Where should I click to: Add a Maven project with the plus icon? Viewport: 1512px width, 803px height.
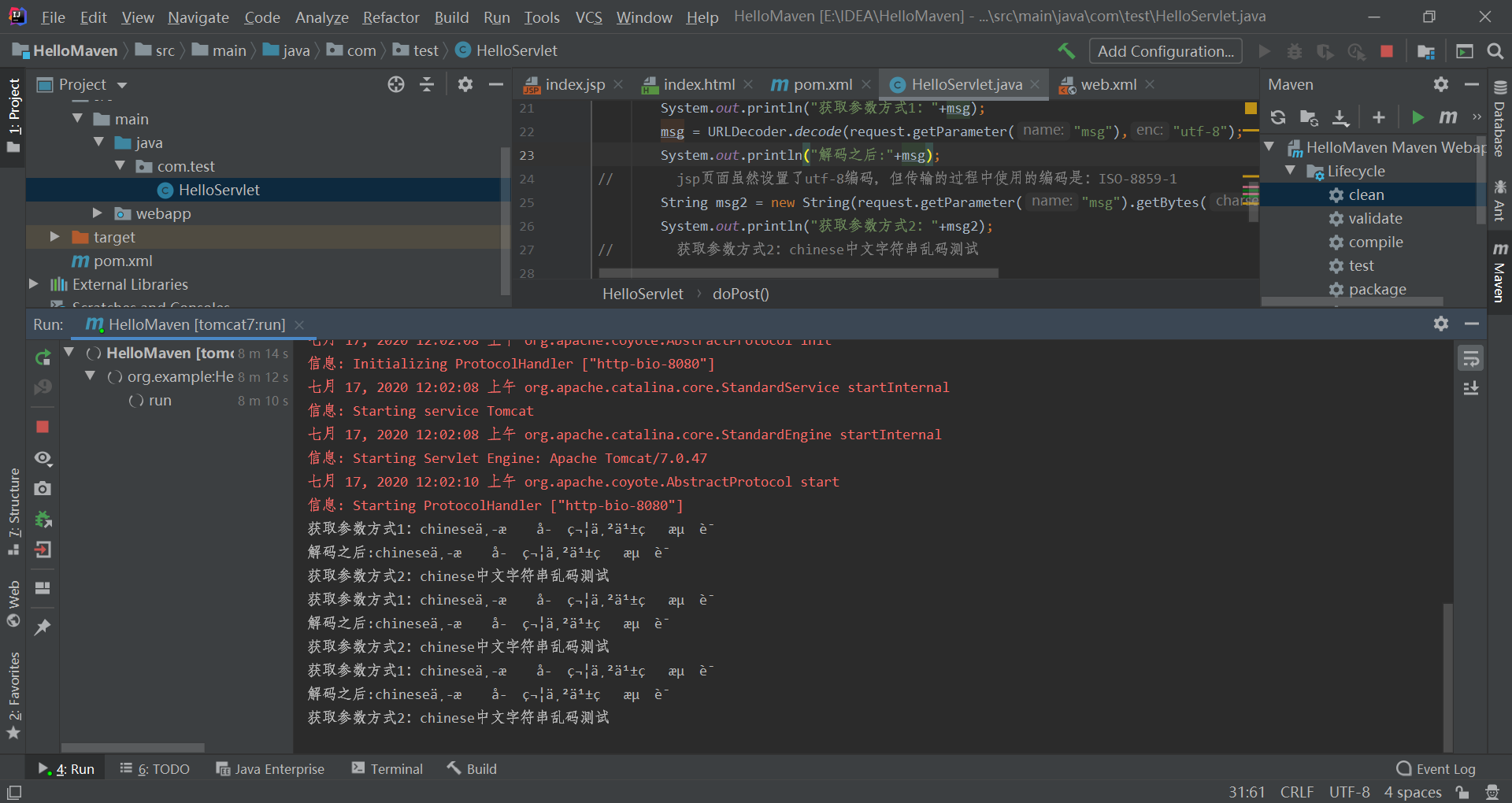1379,117
